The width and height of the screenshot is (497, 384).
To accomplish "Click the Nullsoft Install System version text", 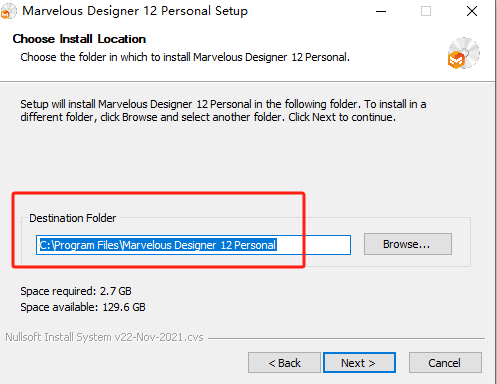I will pos(104,337).
